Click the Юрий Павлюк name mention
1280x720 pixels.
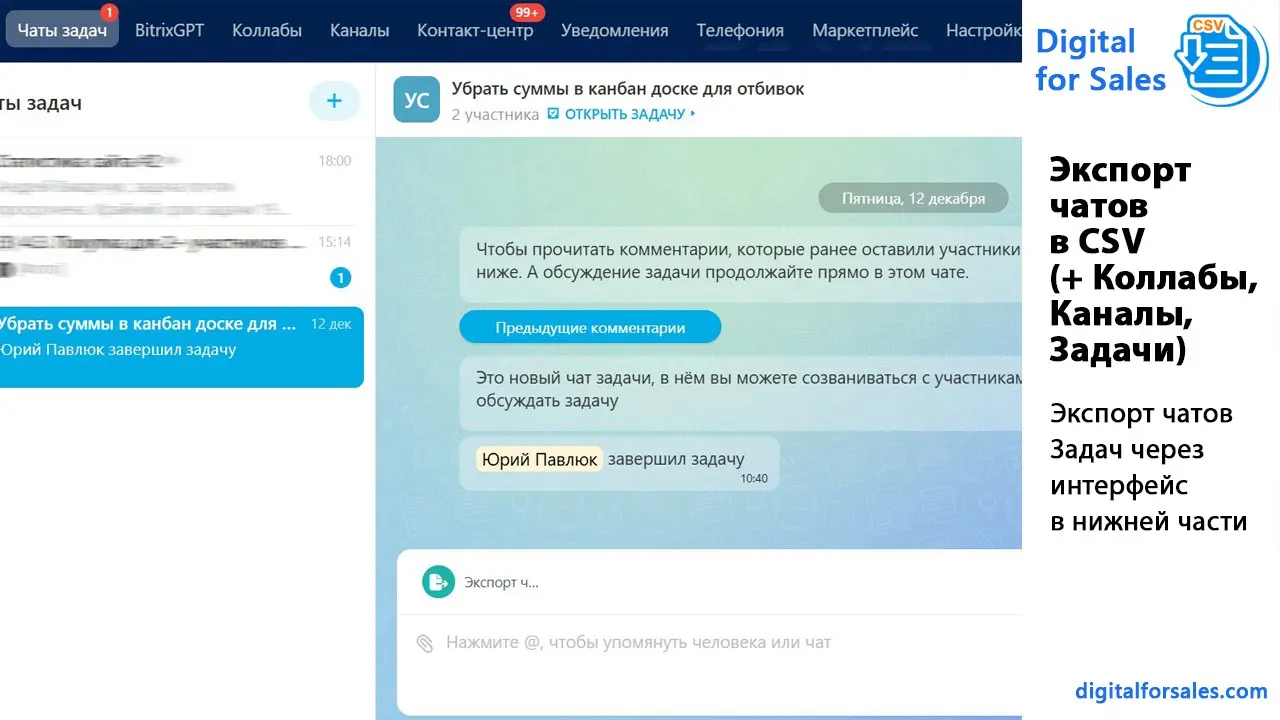[x=539, y=459]
